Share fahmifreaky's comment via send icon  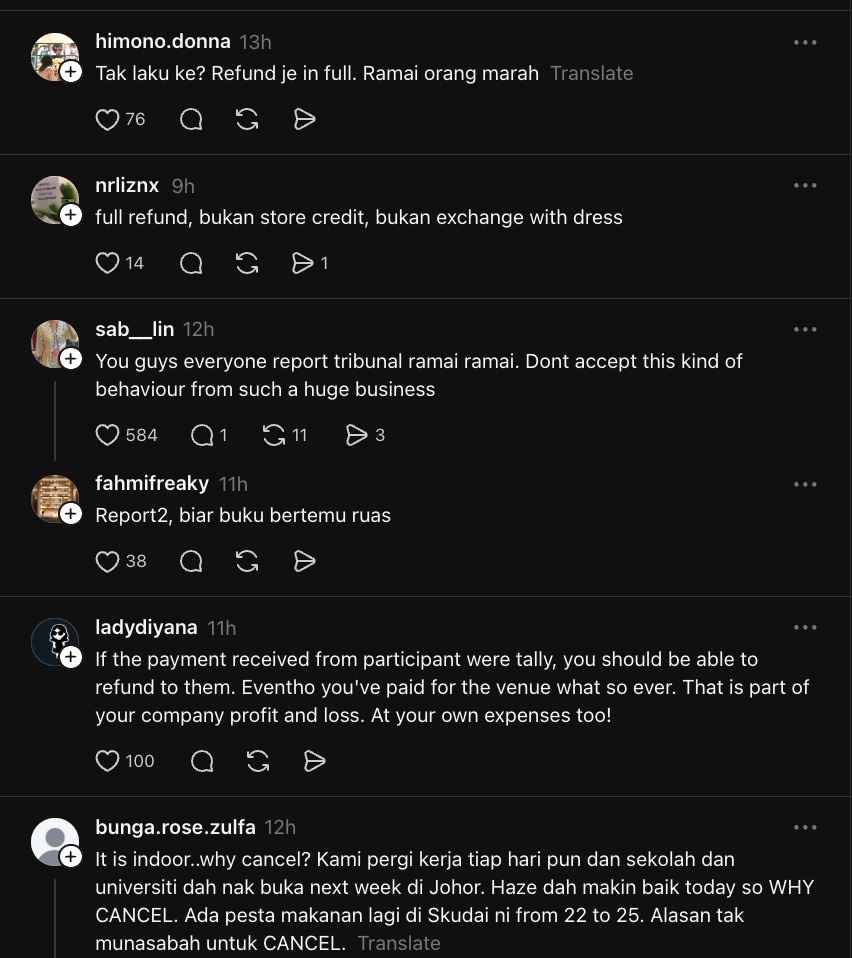(304, 561)
